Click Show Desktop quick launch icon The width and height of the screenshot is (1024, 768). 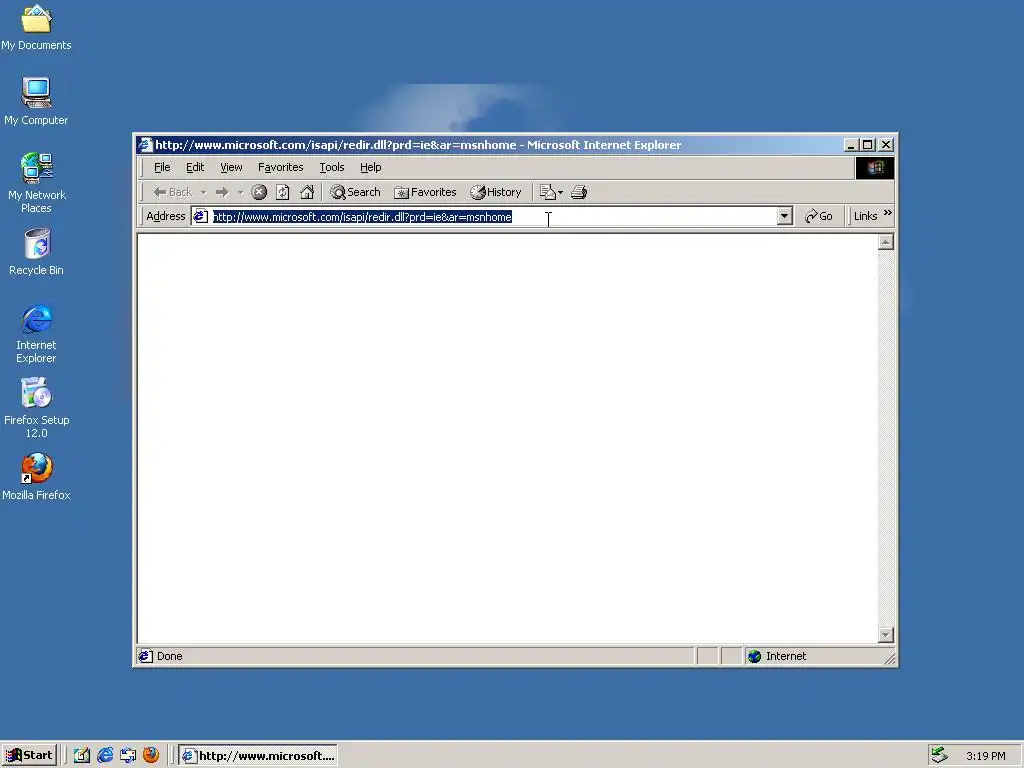click(82, 755)
